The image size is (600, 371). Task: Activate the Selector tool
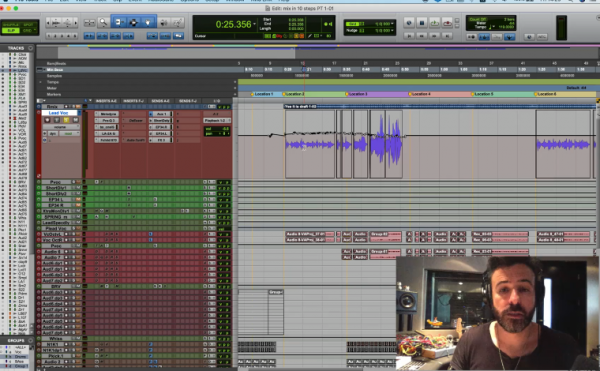click(133, 23)
